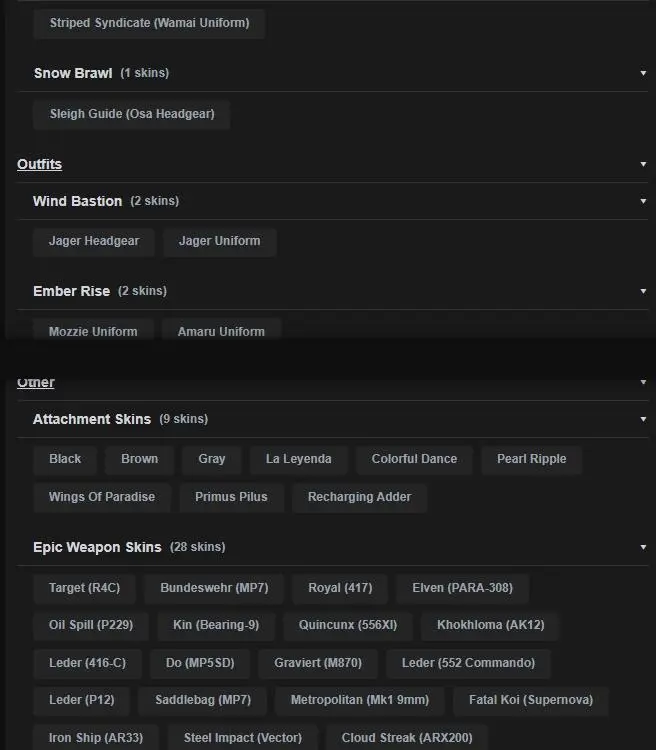Collapse the Epic Weapon Skins arrow

click(643, 547)
